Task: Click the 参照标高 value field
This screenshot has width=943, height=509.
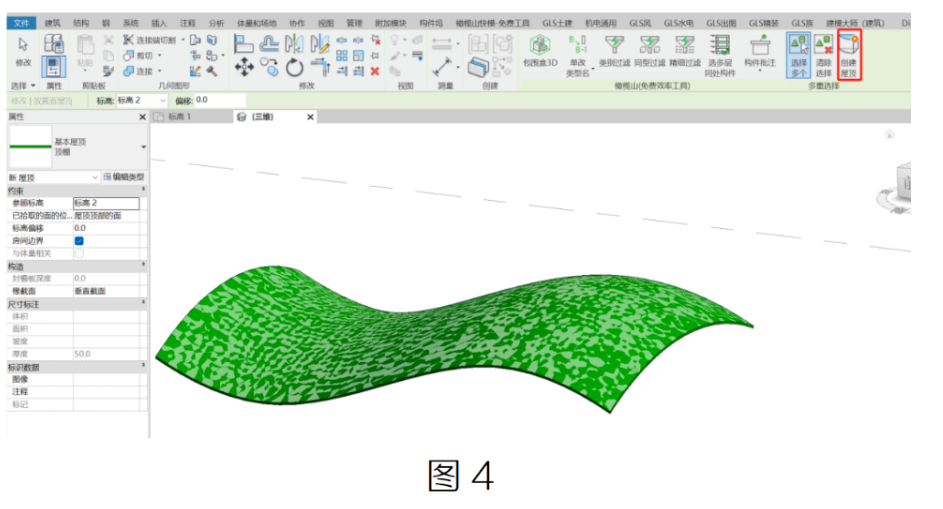Action: (106, 203)
